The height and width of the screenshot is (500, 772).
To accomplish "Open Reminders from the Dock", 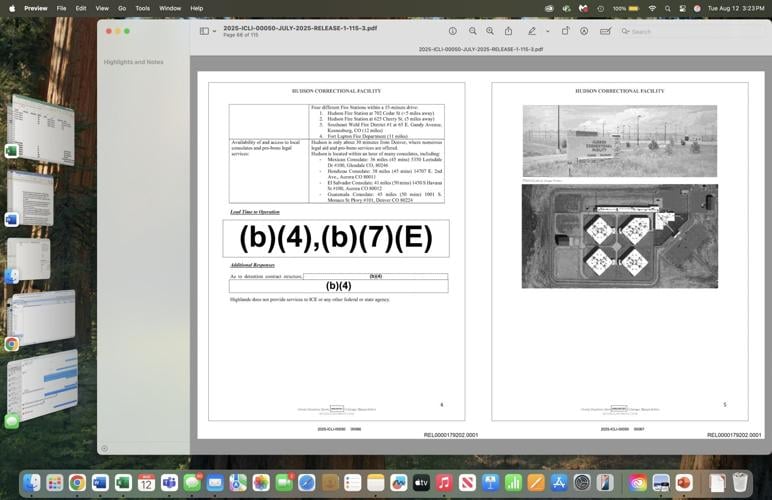I will click(353, 483).
